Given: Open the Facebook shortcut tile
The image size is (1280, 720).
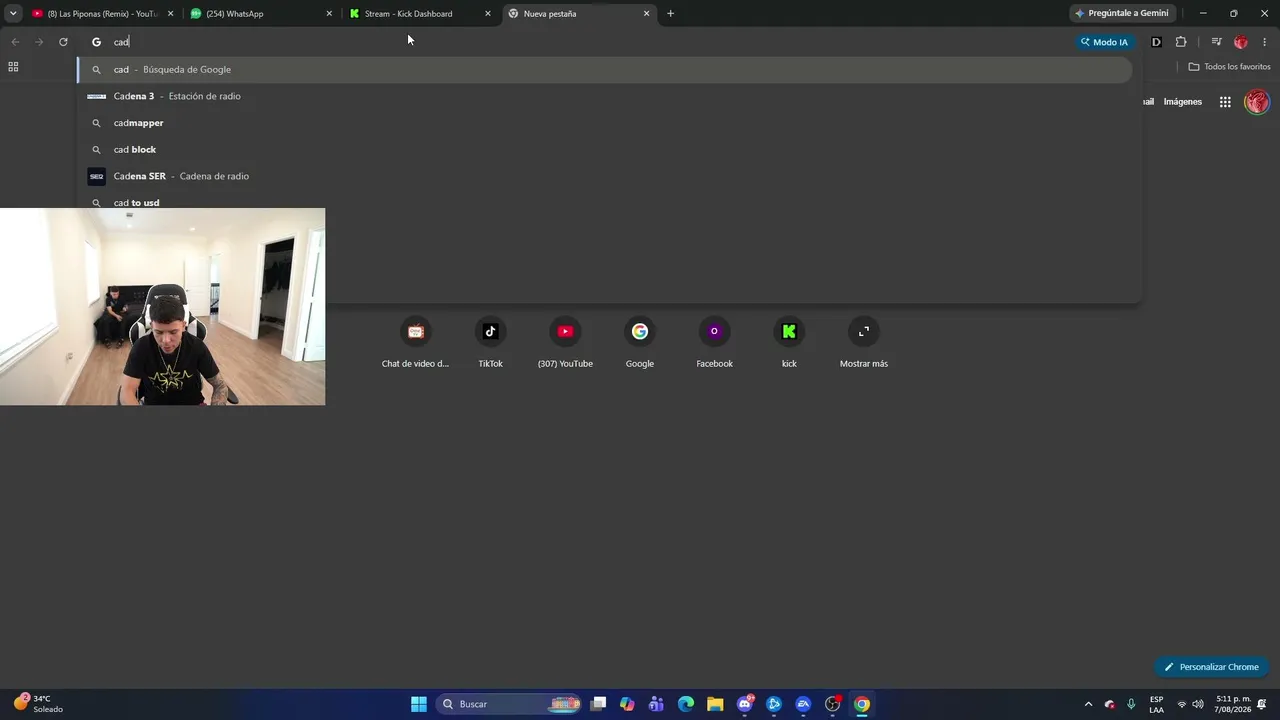Looking at the screenshot, I should [714, 343].
